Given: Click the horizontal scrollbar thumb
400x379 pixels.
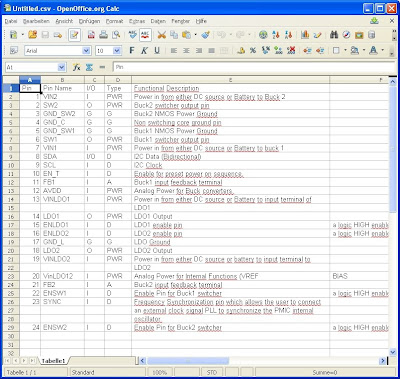Looking at the screenshot, I should click(x=188, y=361).
